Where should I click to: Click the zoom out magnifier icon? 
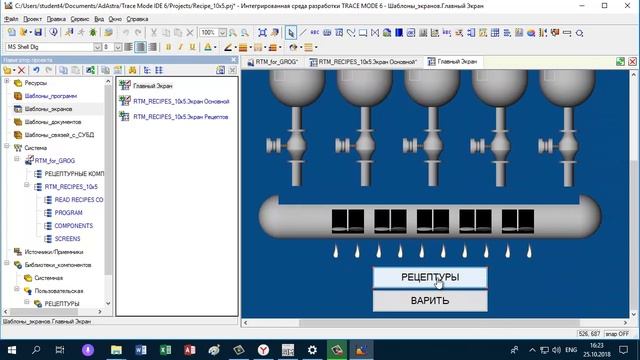(244, 33)
